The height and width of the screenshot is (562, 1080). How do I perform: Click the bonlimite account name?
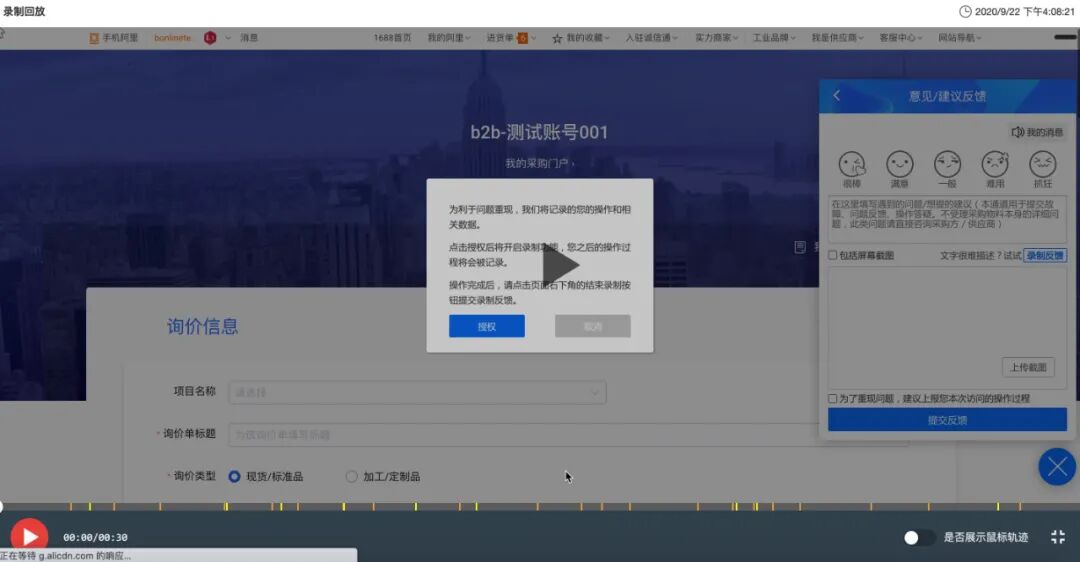click(172, 38)
